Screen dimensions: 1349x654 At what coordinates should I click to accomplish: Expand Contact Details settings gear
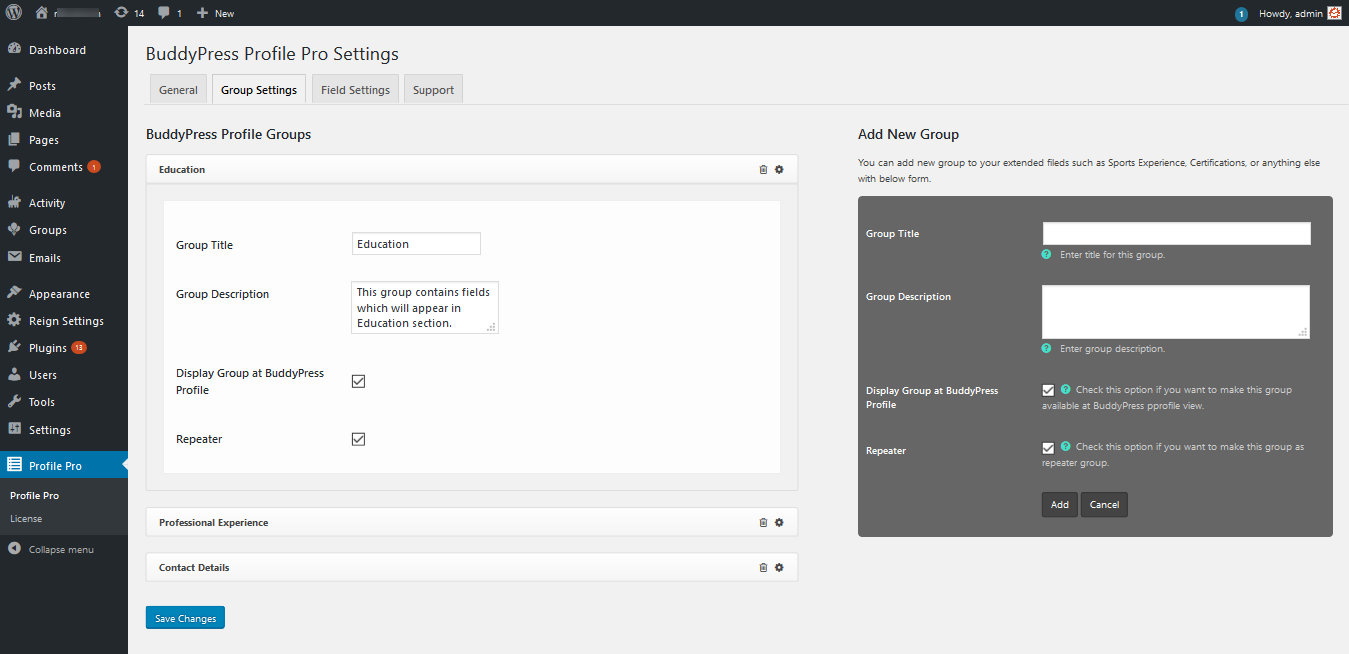pos(779,567)
